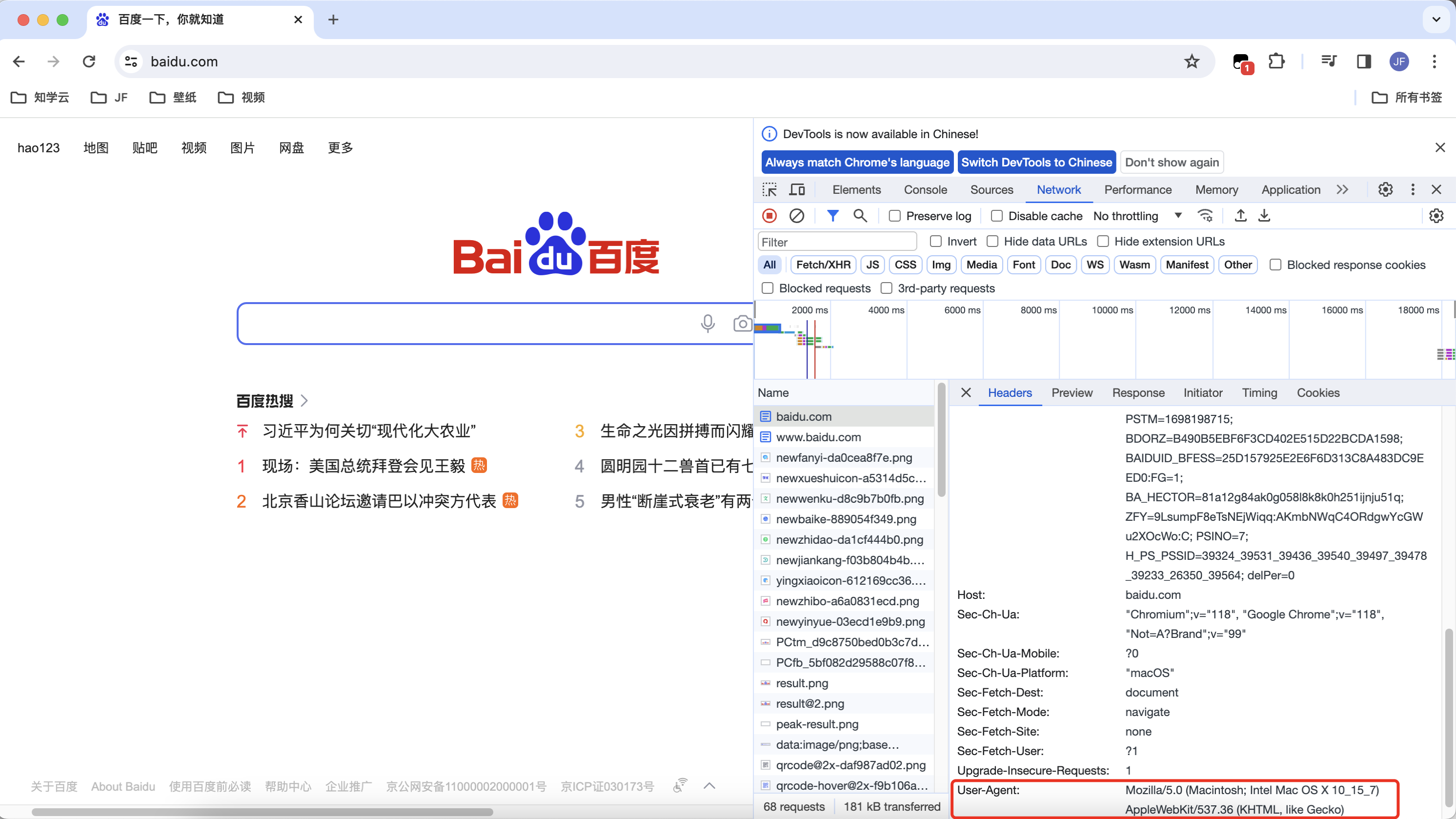The width and height of the screenshot is (1456, 819).
Task: Clear the network log
Action: pyautogui.click(x=797, y=216)
